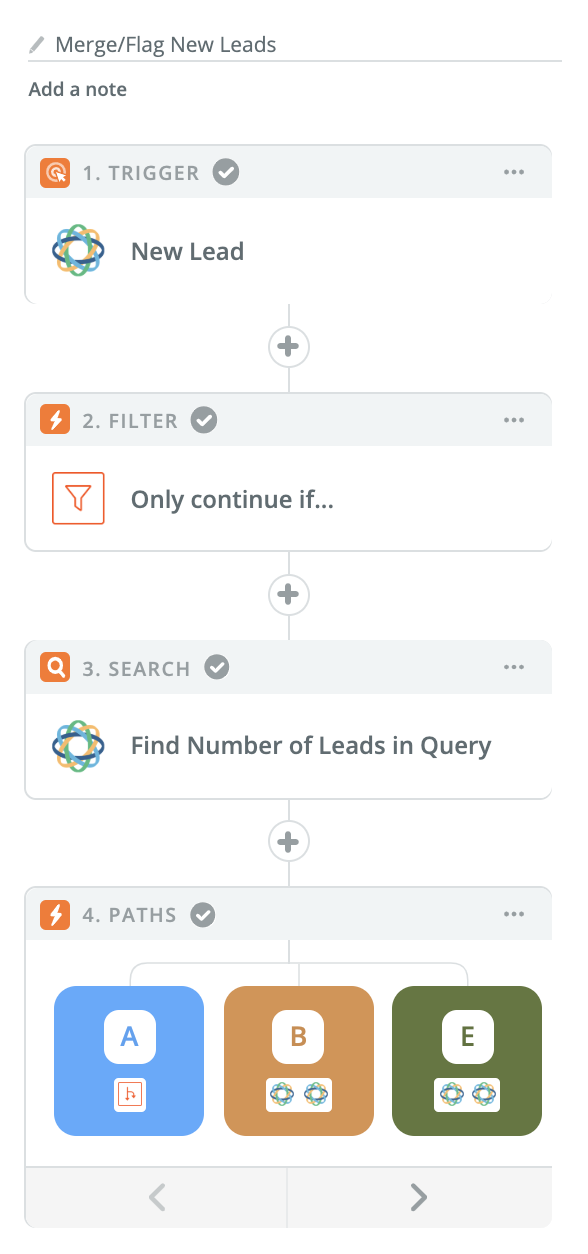Click the Add a note link
588x1254 pixels.
click(x=78, y=90)
